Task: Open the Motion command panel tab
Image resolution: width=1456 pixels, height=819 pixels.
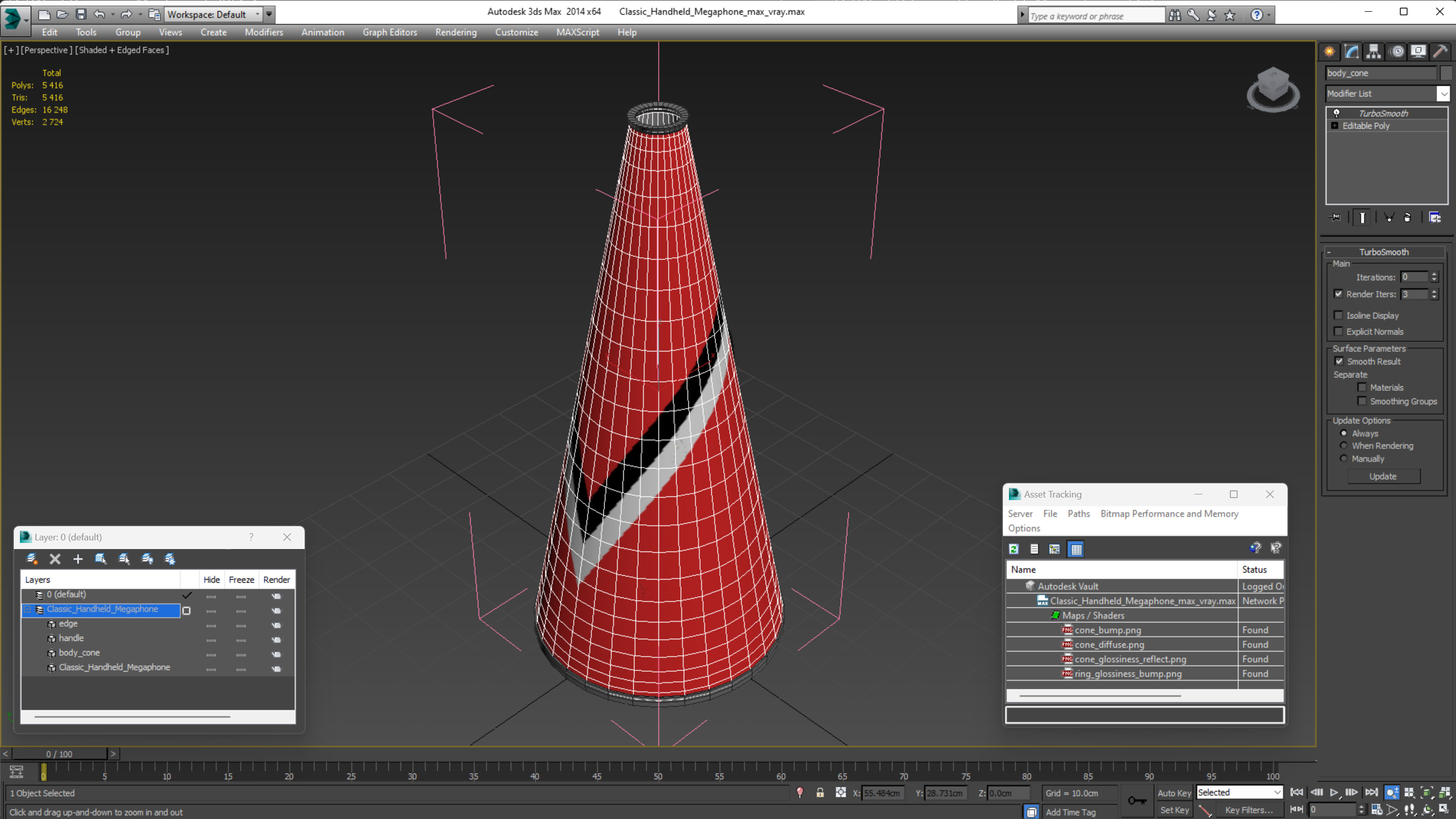Action: (x=1396, y=52)
